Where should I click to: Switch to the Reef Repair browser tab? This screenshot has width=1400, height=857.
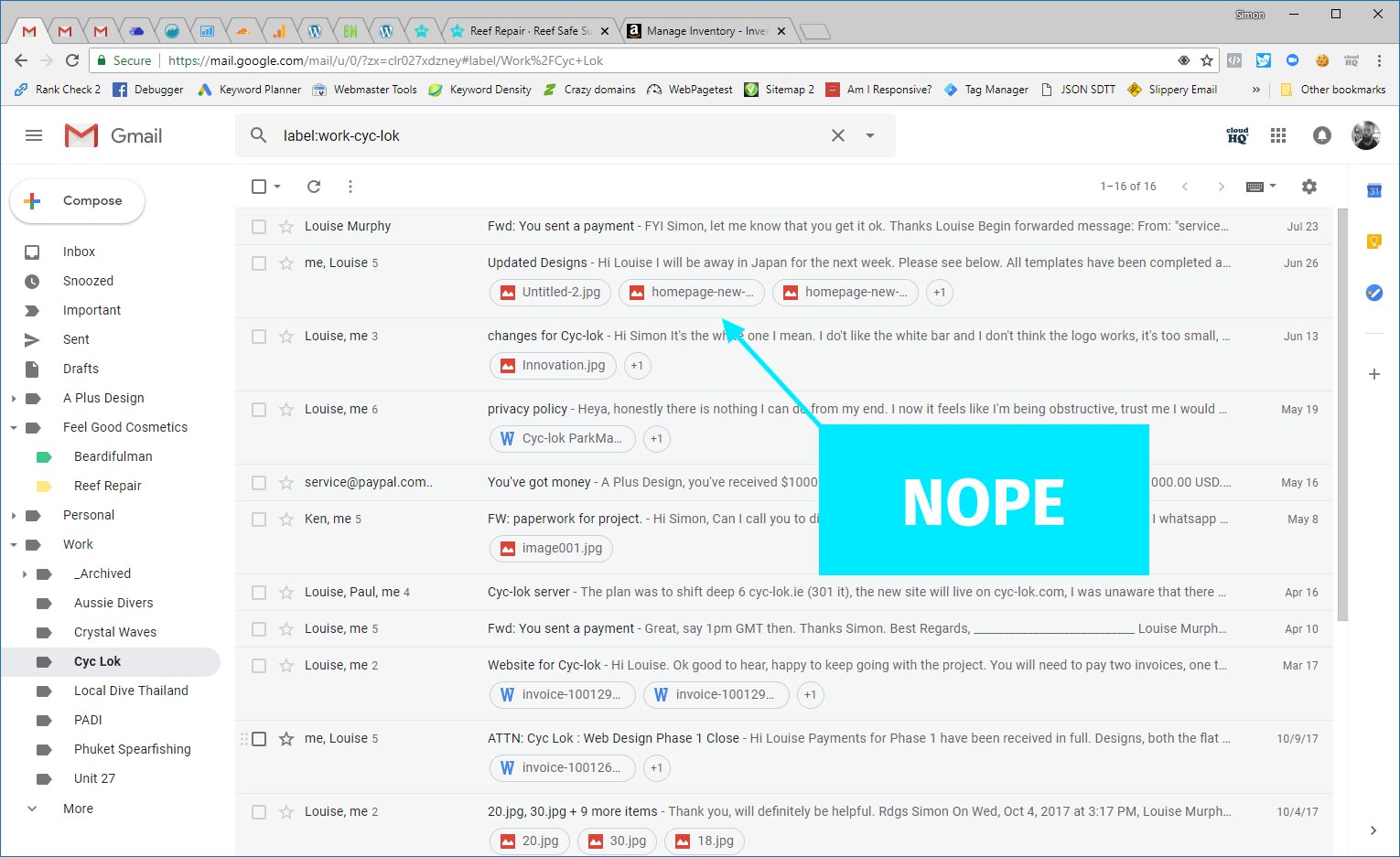point(527,31)
